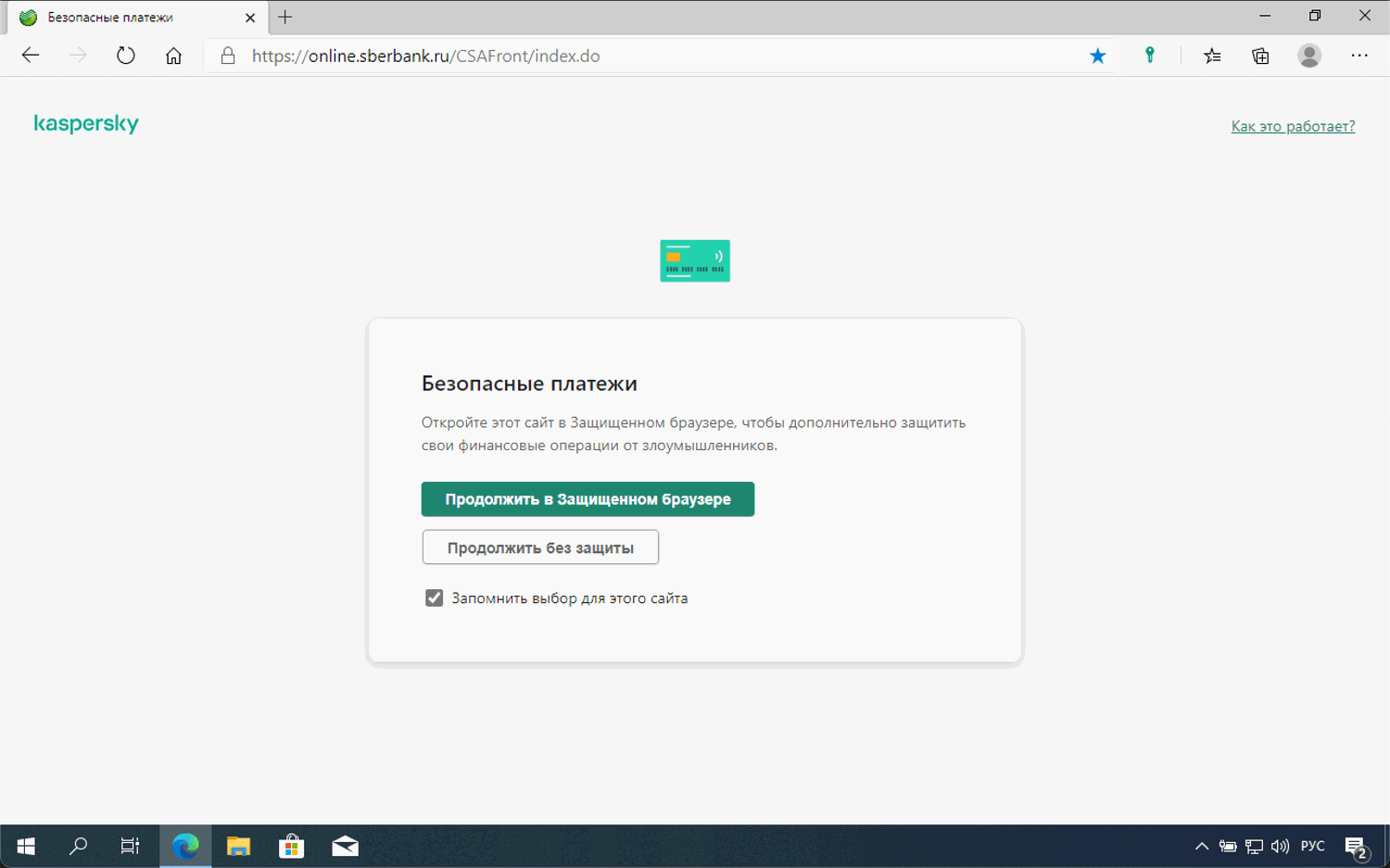Click the browser back arrow
The image size is (1390, 868).
[31, 56]
